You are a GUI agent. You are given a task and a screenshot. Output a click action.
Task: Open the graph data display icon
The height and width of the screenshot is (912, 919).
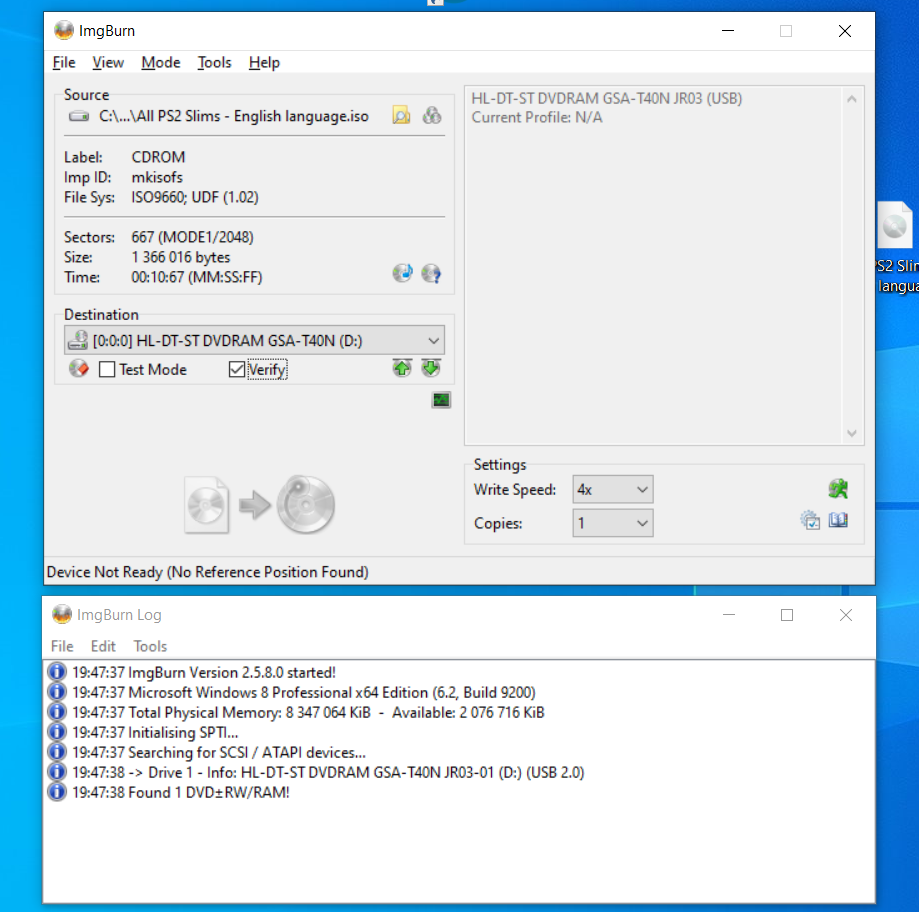pos(441,400)
